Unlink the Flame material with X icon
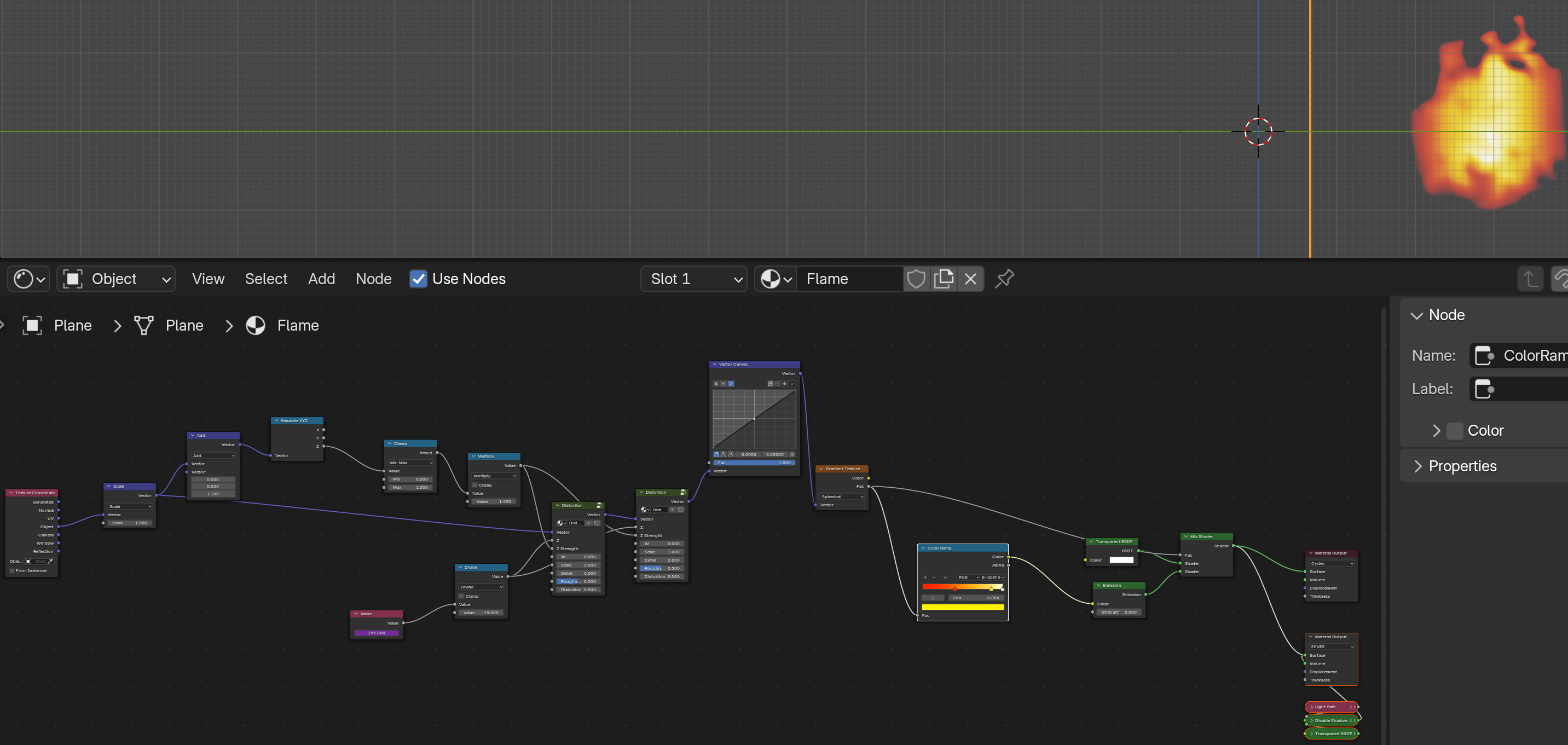This screenshot has width=1568, height=745. pos(970,279)
